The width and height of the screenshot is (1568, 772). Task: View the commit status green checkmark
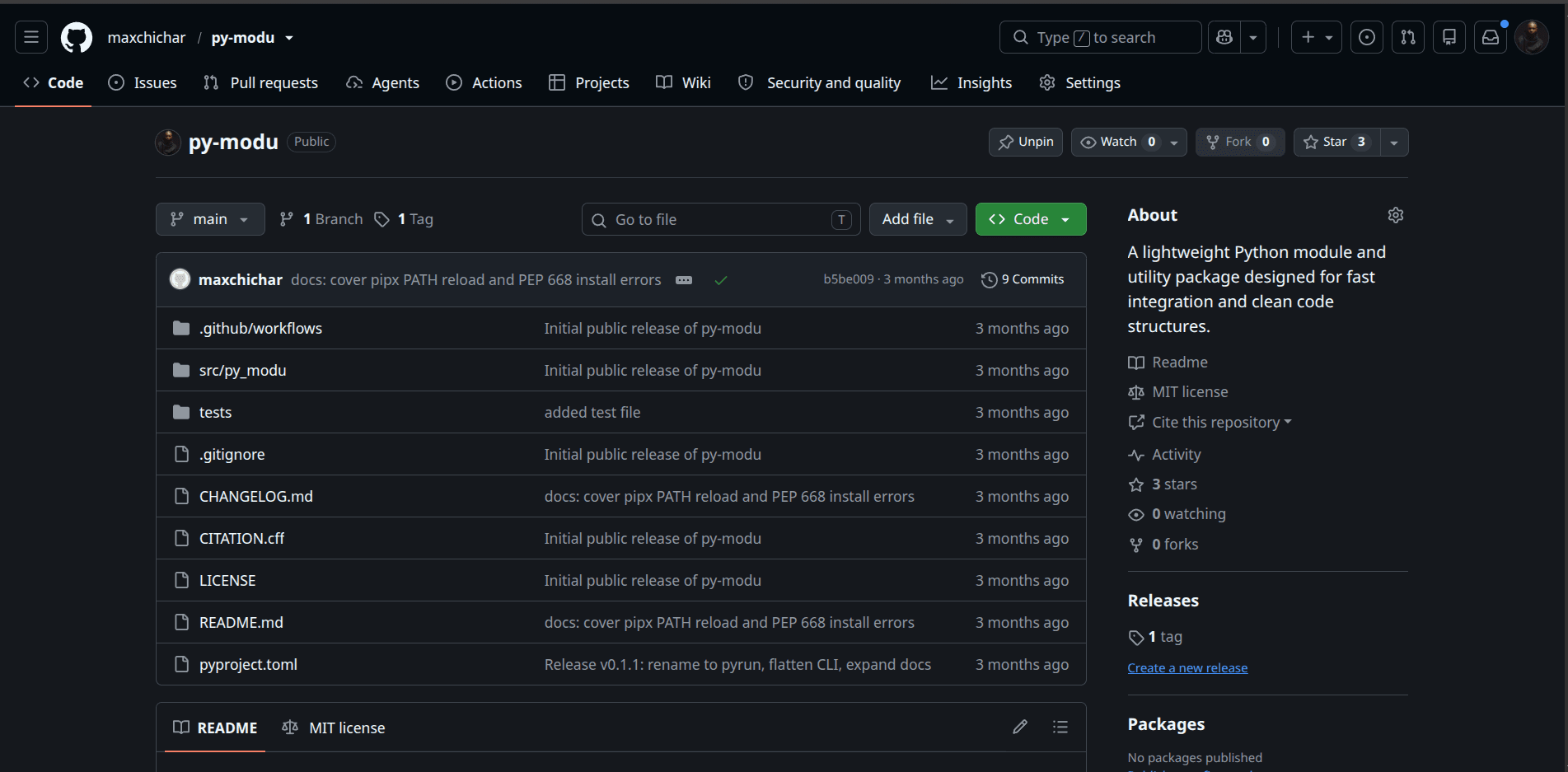pyautogui.click(x=721, y=280)
